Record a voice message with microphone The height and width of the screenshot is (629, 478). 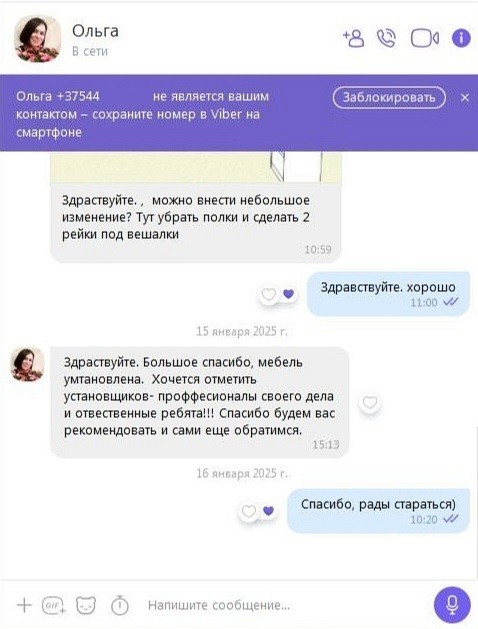click(x=452, y=605)
